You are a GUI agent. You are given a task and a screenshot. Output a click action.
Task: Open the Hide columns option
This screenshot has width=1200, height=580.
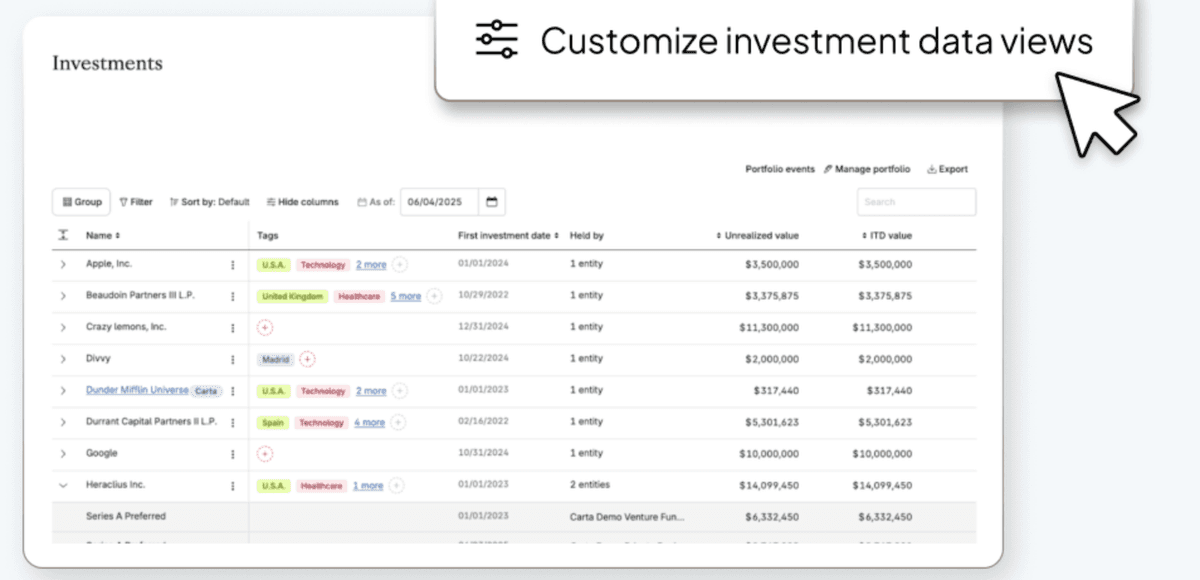click(303, 202)
